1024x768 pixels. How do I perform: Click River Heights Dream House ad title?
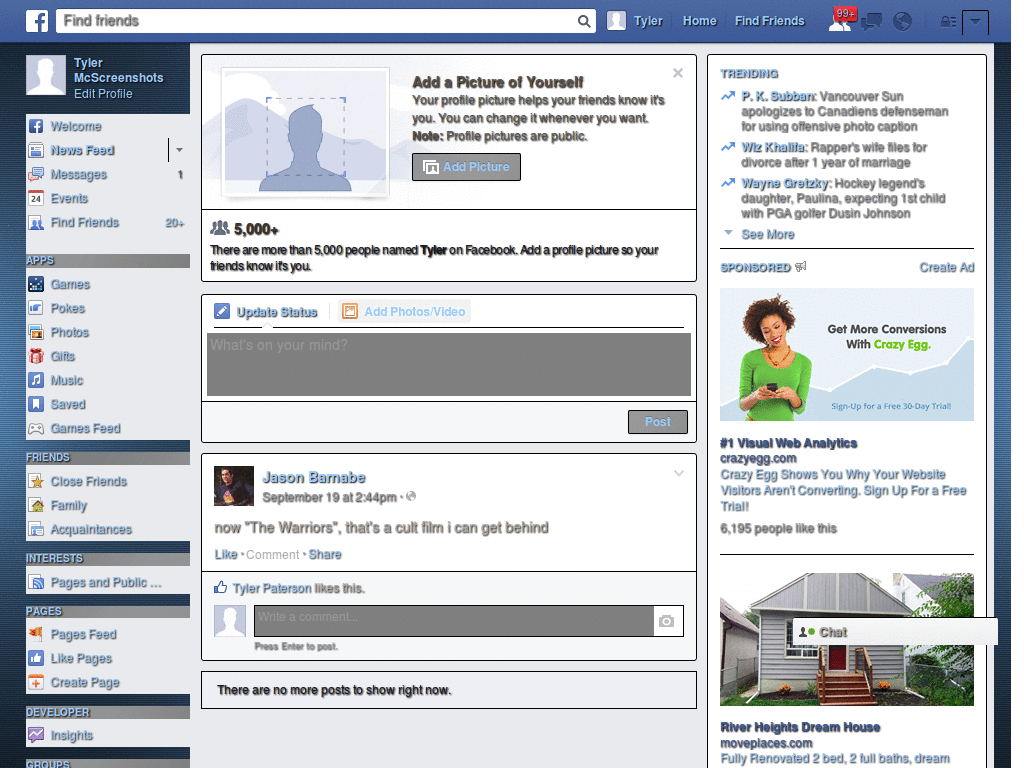[x=800, y=727]
